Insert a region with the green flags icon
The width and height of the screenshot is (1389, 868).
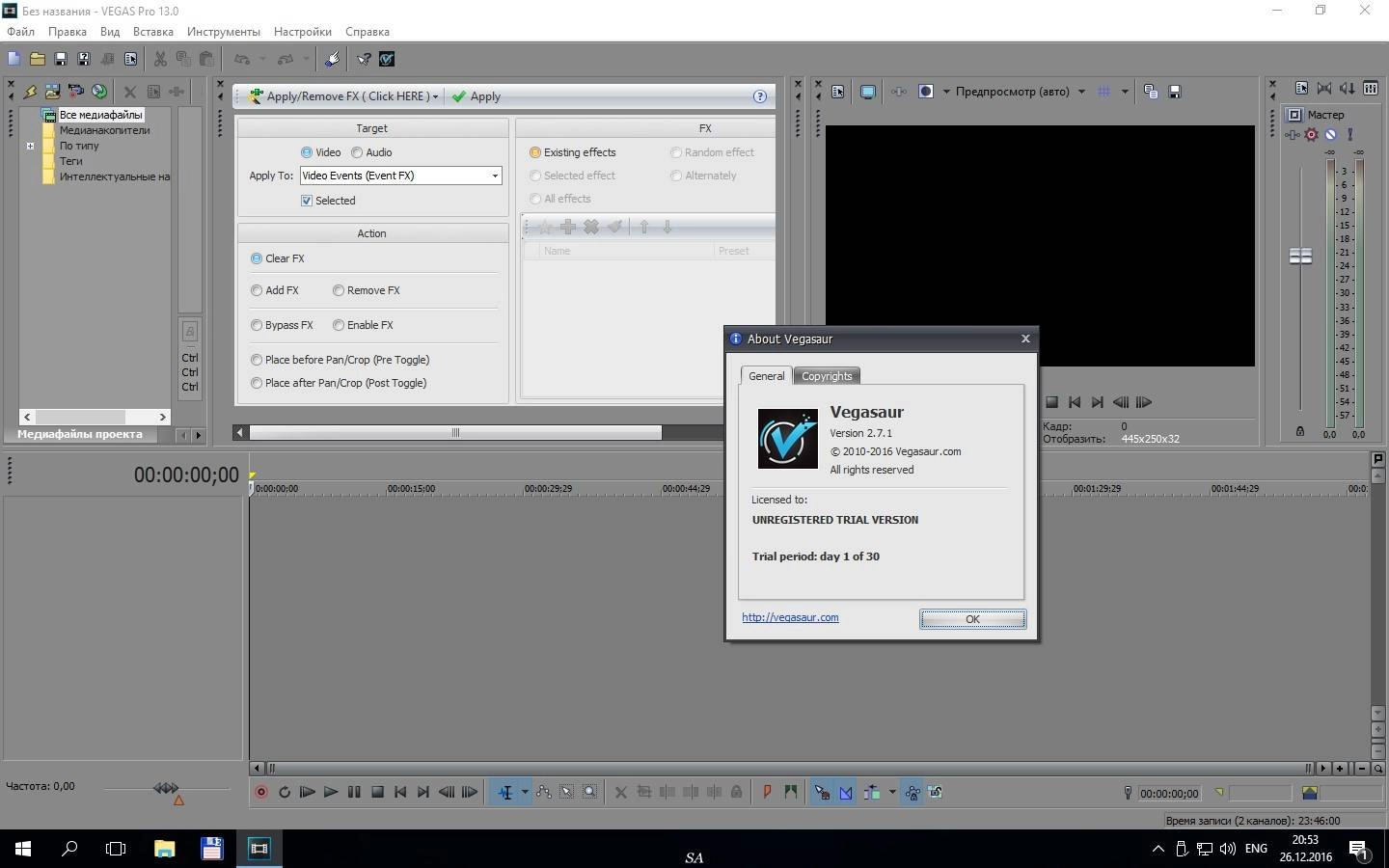pos(791,792)
